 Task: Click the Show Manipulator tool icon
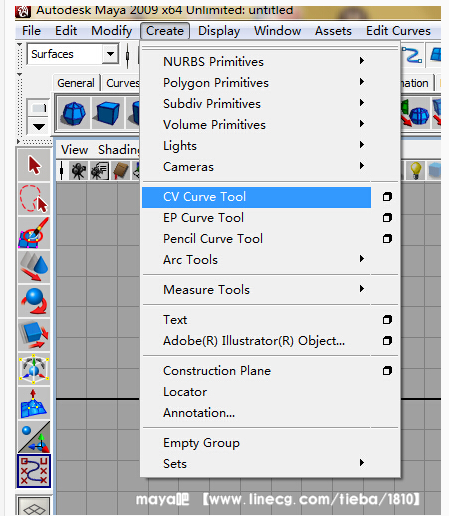pyautogui.click(x=34, y=437)
